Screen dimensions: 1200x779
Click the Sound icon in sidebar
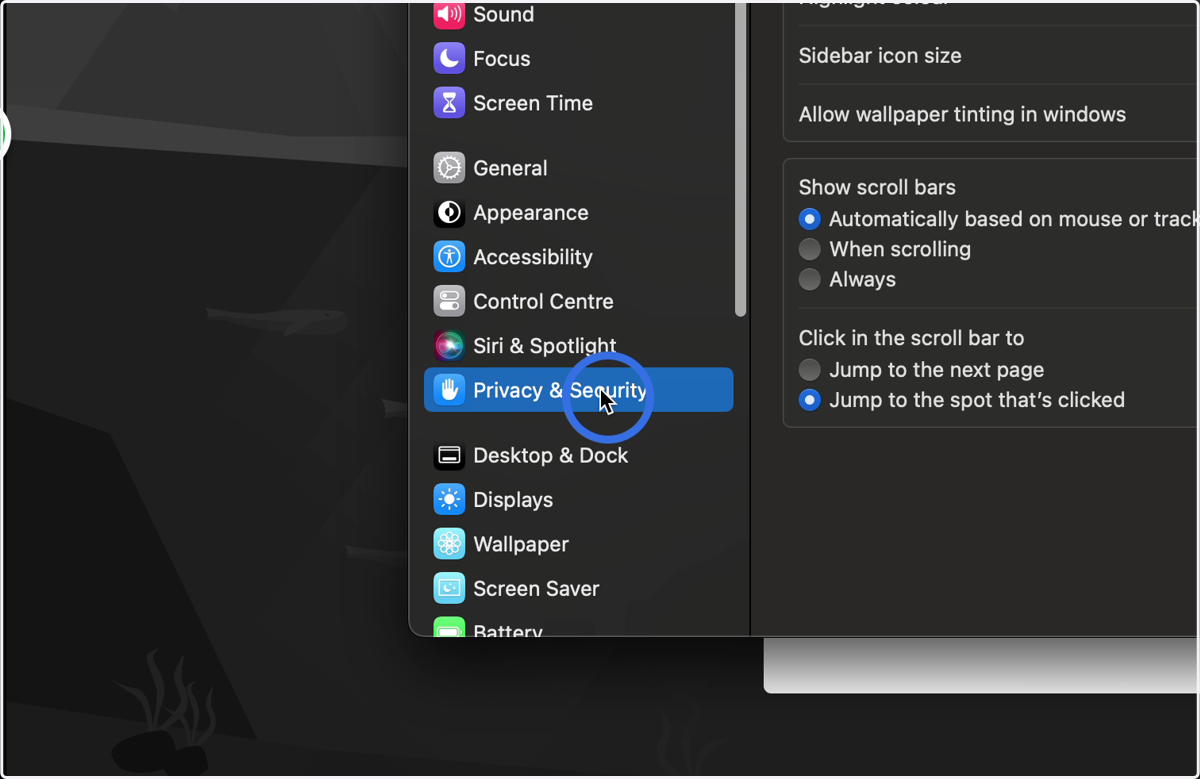click(449, 14)
